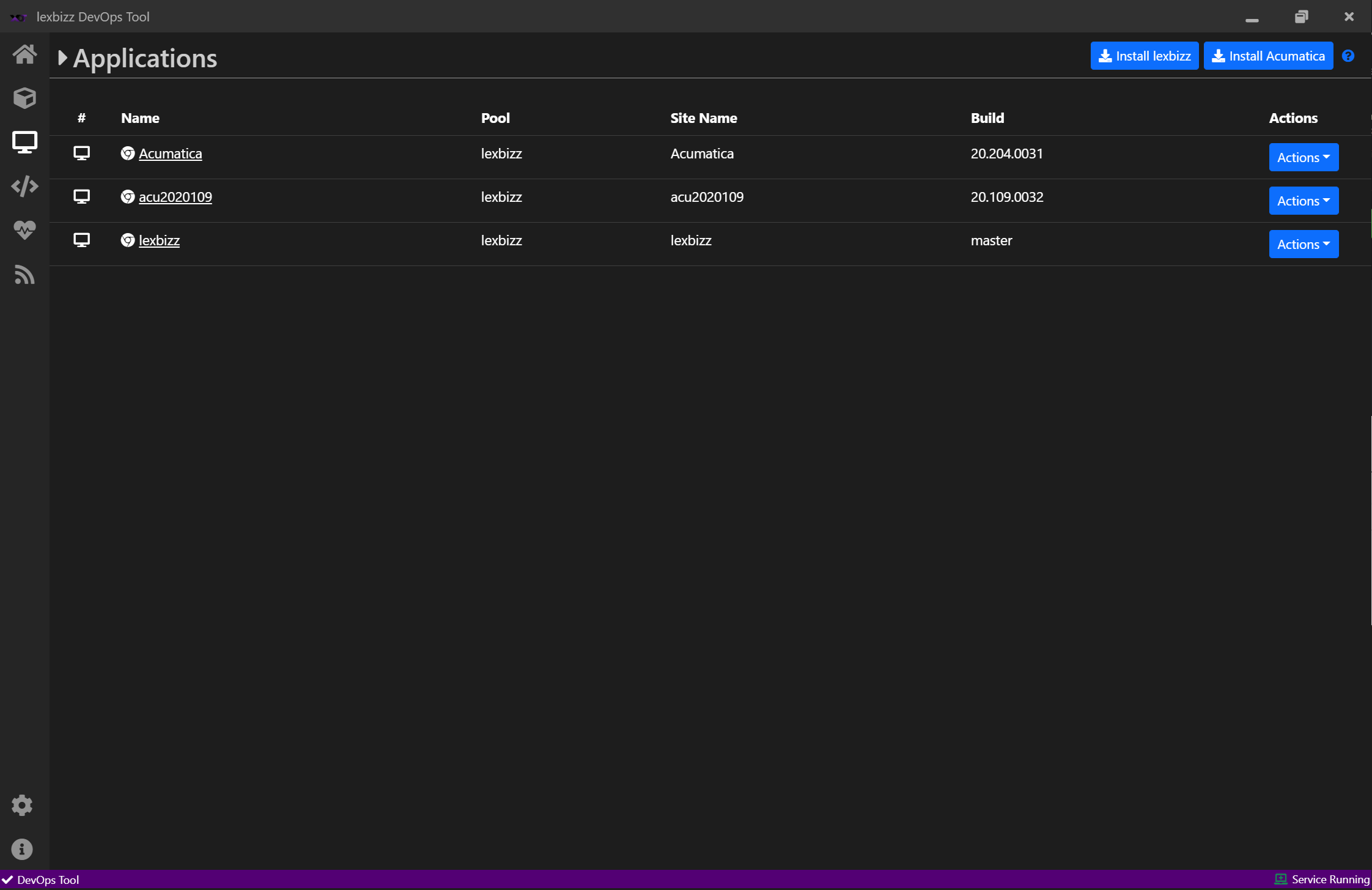Open the code brackets icon in the sidebar
The image size is (1372, 890).
pyautogui.click(x=24, y=186)
